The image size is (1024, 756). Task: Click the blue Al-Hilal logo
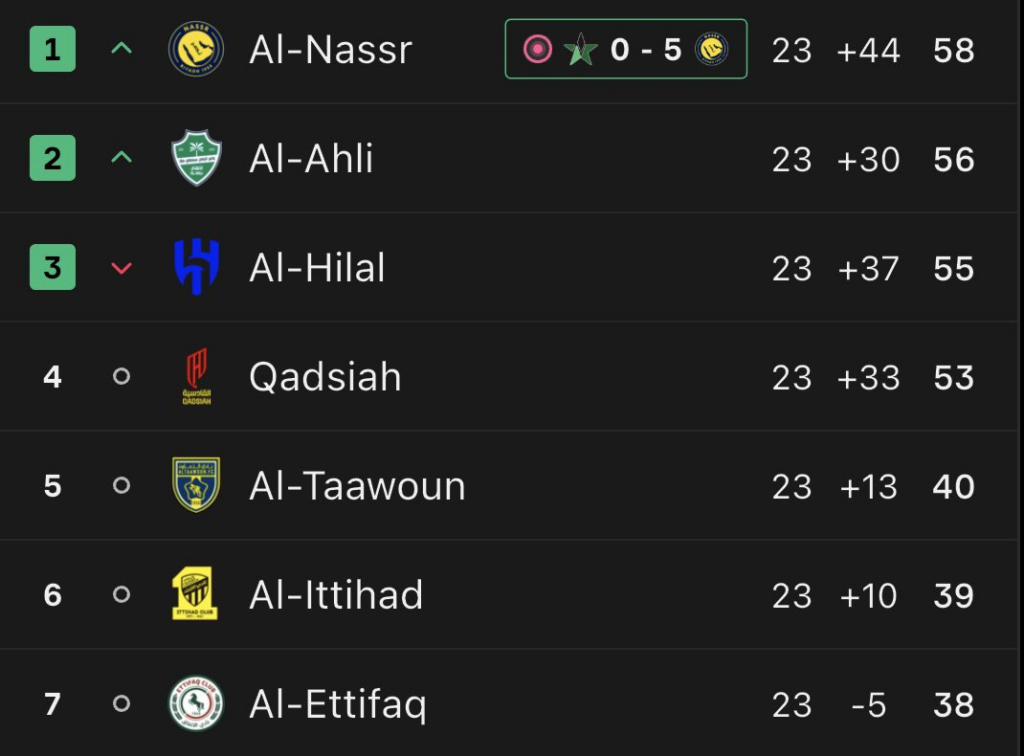point(196,267)
